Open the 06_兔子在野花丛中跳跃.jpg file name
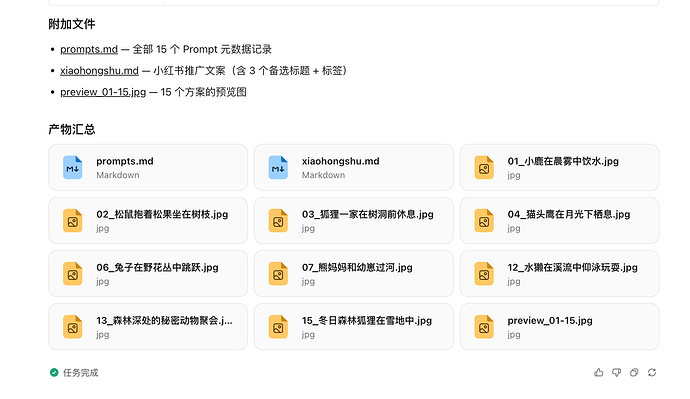690x399 pixels. click(x=157, y=267)
